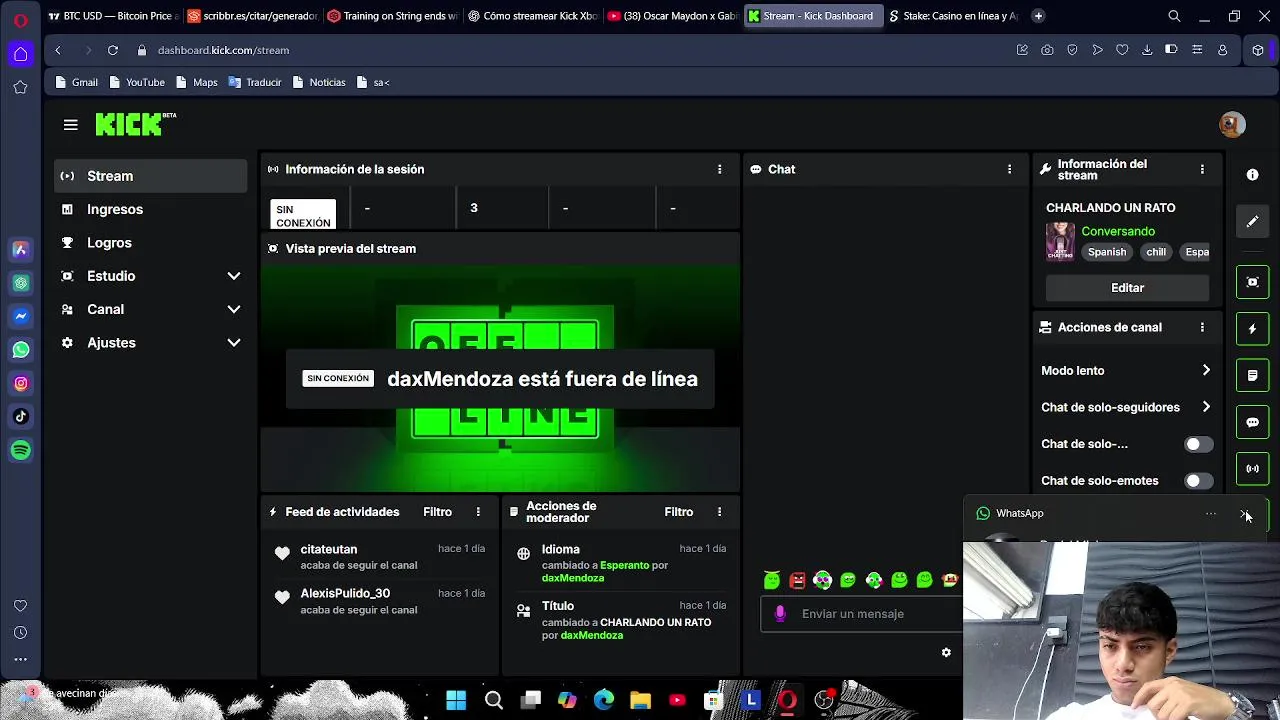The image size is (1280, 720).
Task: Open Ingresos in the sidebar
Action: 150,209
